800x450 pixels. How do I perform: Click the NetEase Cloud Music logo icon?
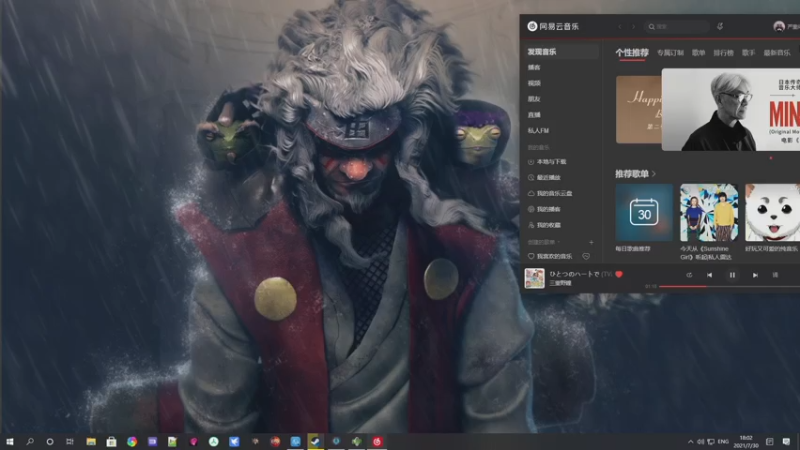click(532, 26)
